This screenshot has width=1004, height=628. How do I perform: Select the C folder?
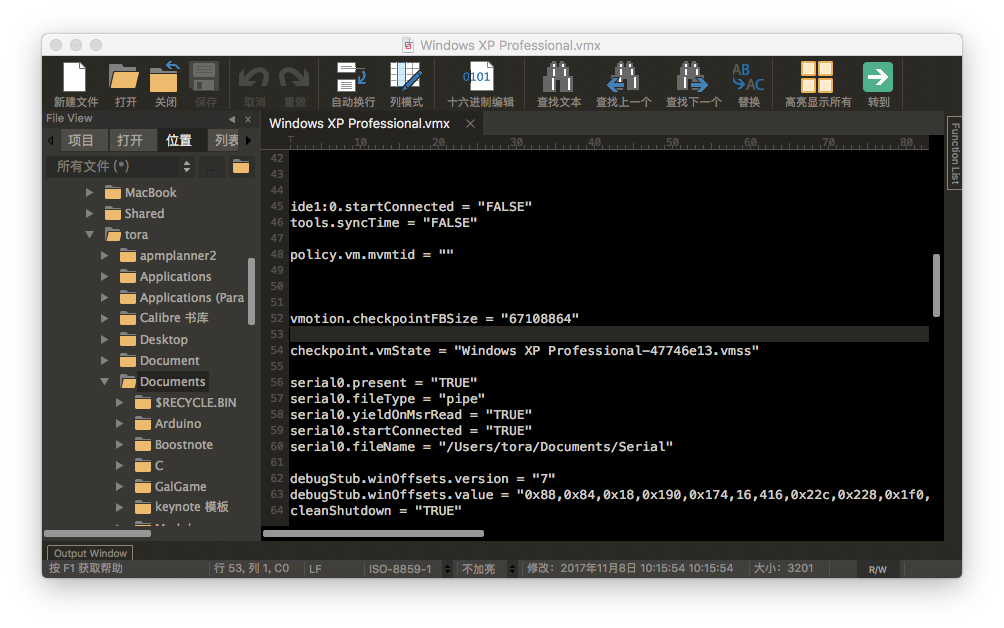pyautogui.click(x=149, y=465)
